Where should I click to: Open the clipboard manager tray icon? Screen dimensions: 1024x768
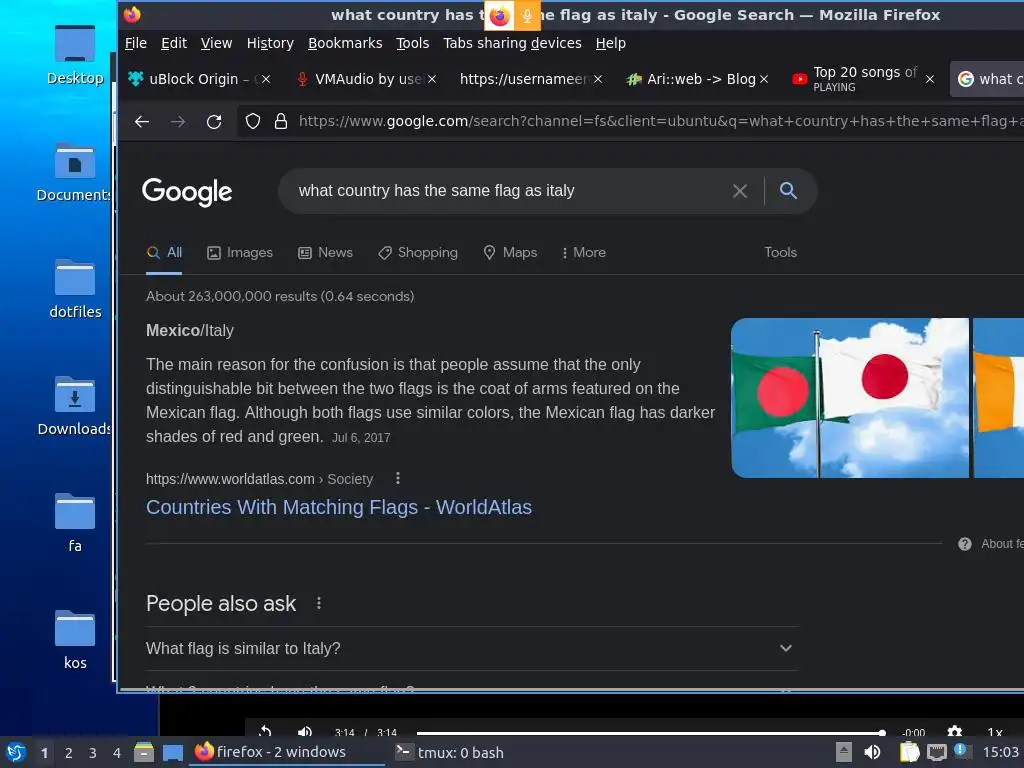click(x=909, y=752)
